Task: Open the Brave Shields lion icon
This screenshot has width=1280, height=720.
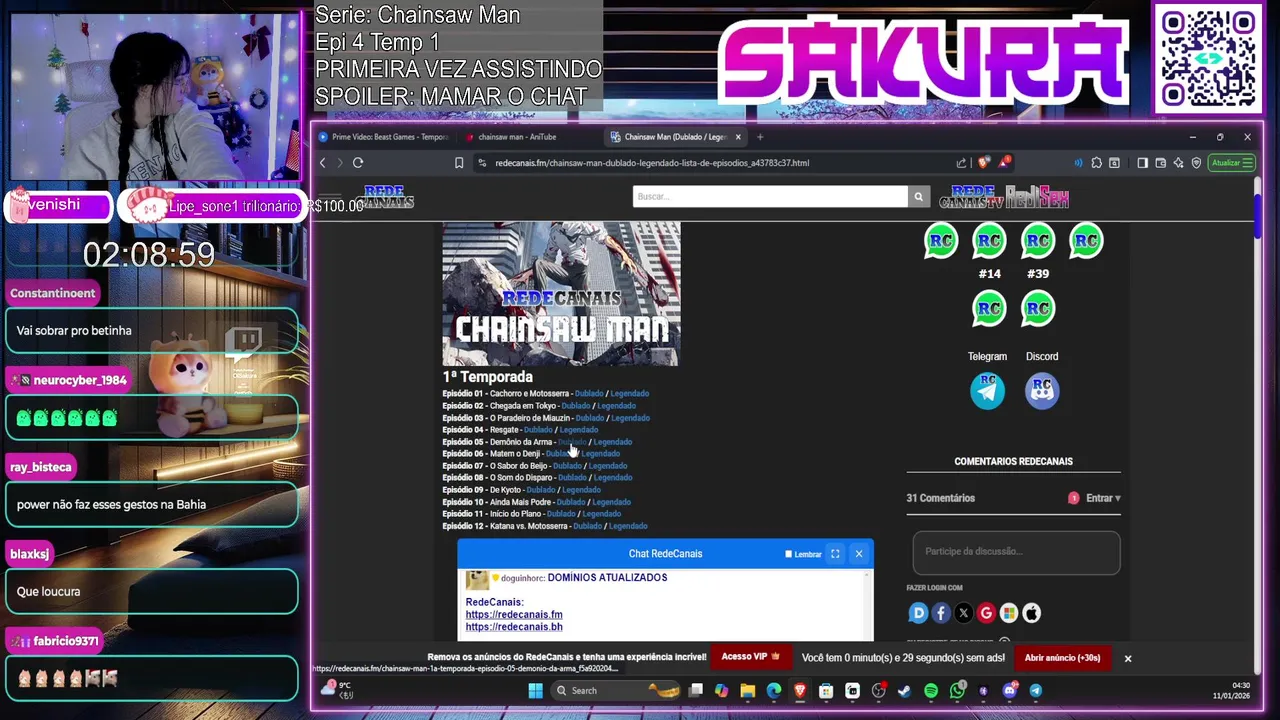Action: (x=984, y=163)
